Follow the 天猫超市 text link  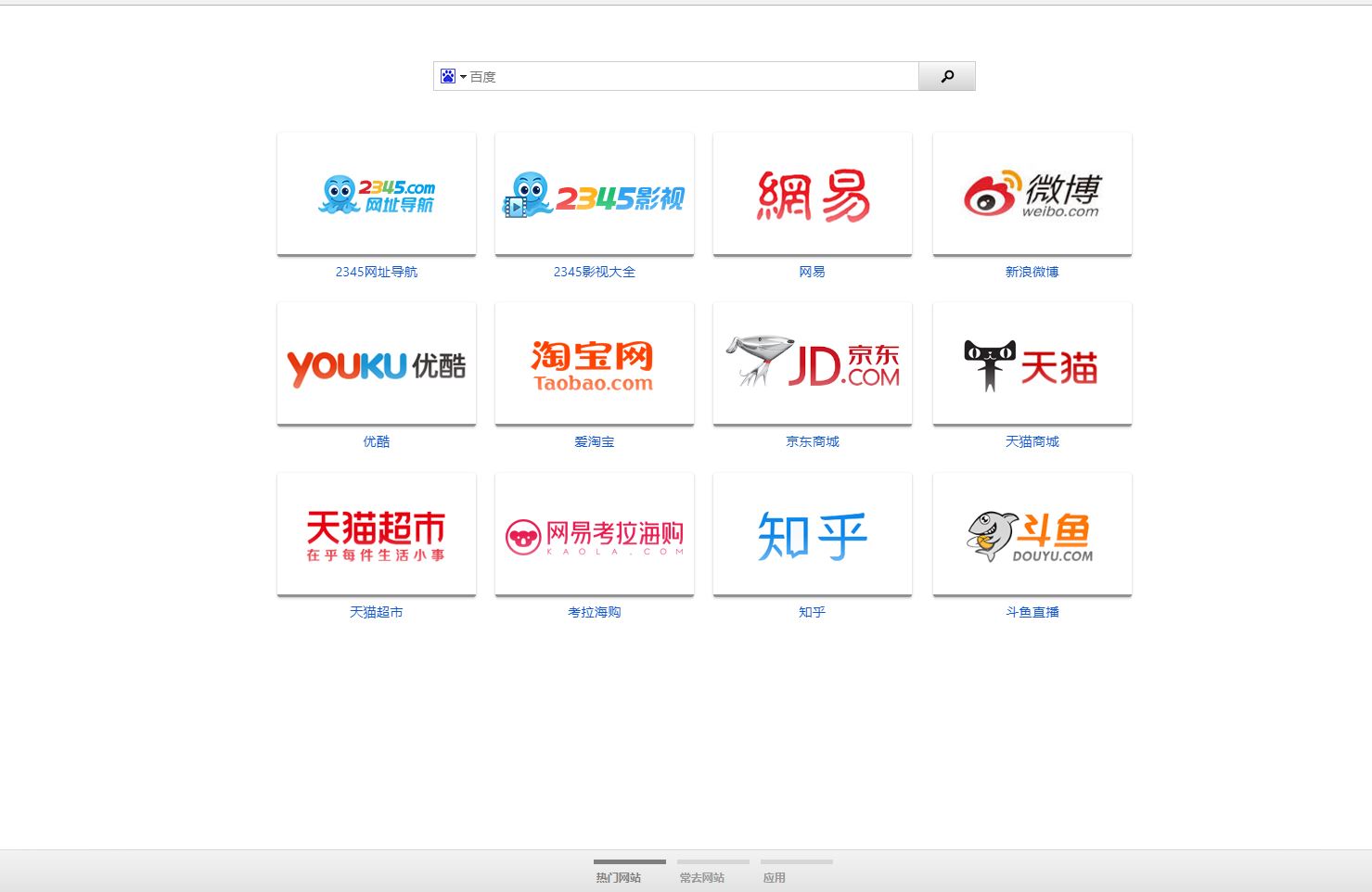[377, 612]
